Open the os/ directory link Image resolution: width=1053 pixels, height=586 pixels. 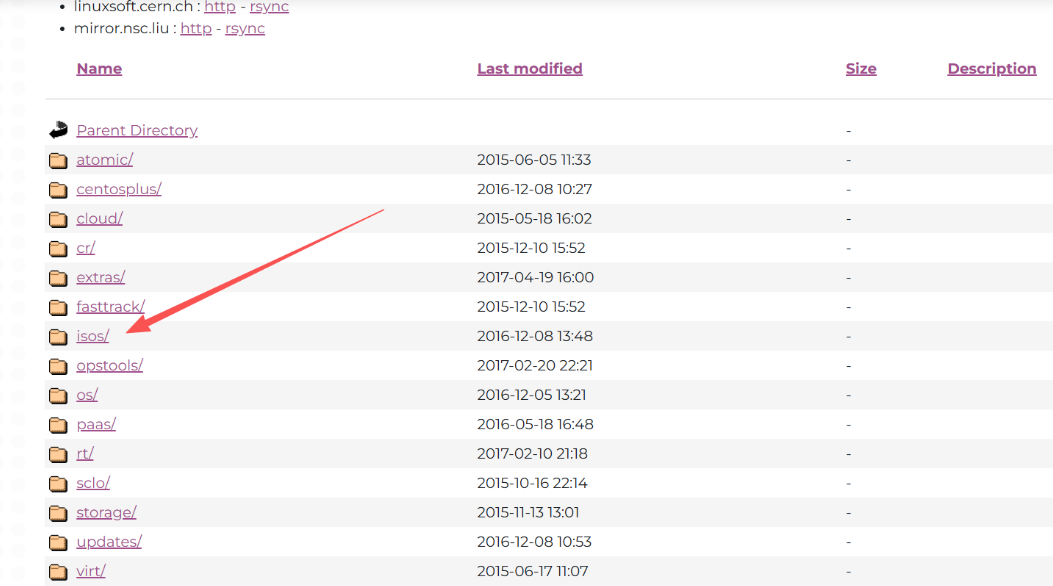click(87, 395)
